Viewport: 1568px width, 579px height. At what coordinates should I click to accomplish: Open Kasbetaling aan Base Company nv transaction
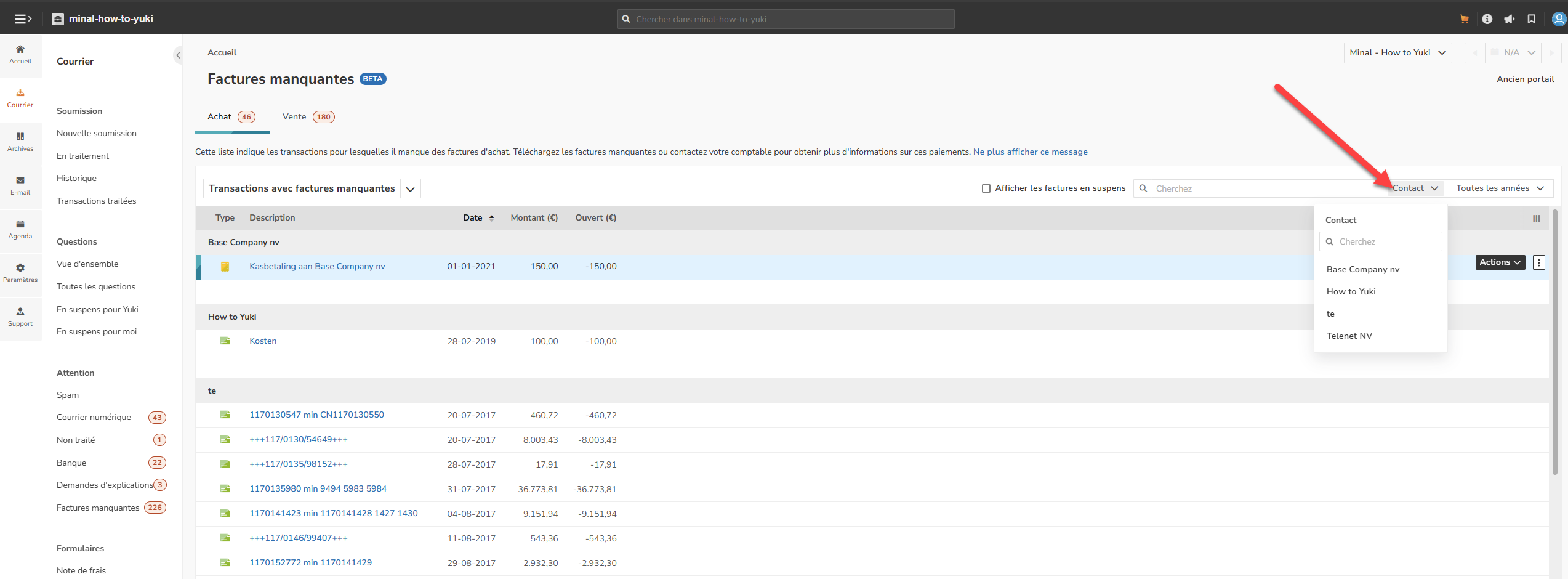point(317,267)
